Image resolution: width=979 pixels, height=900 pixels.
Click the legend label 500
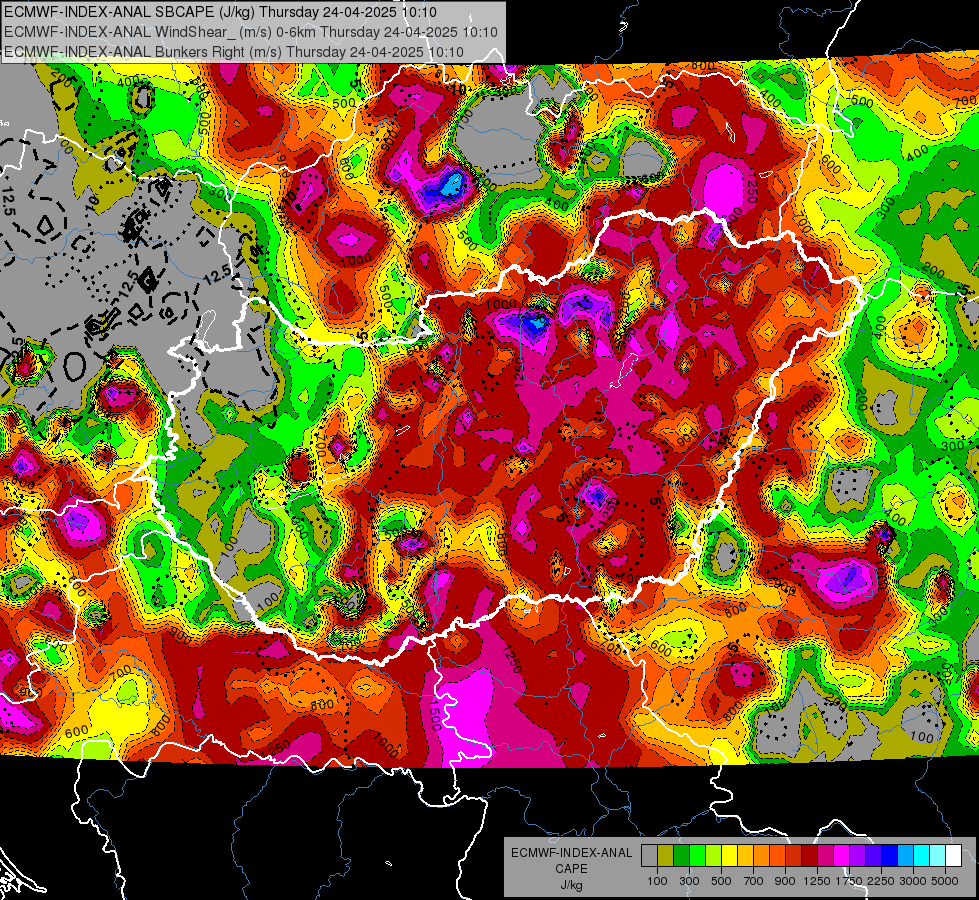(x=721, y=881)
